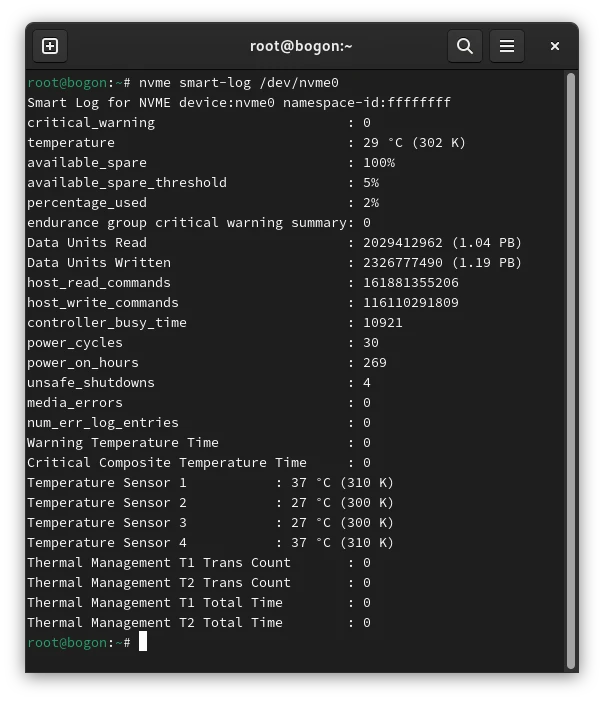
Task: Click the typed nvme smart-log command text
Action: [x=239, y=83]
